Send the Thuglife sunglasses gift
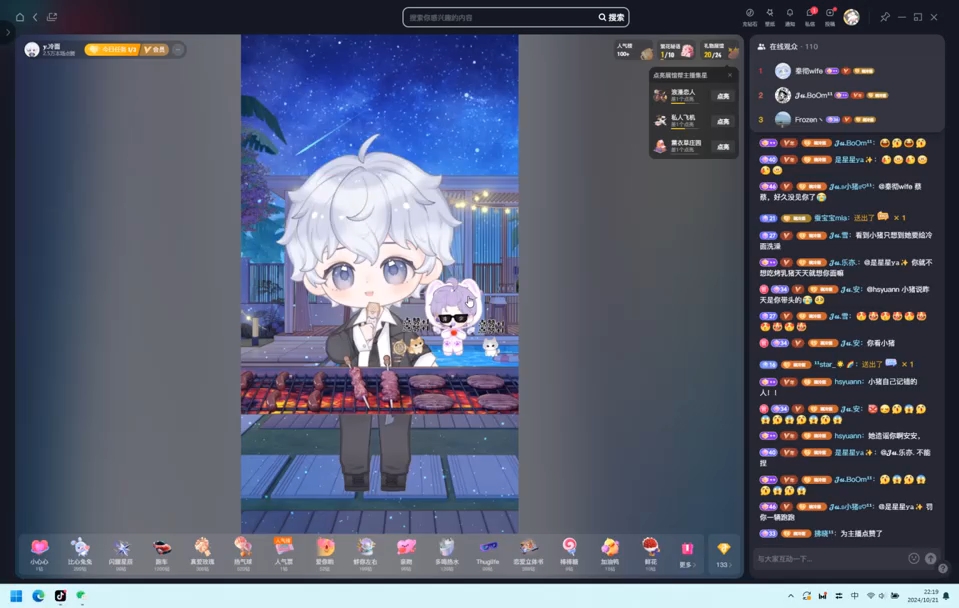Screen dimensions: 959x608 point(487,554)
